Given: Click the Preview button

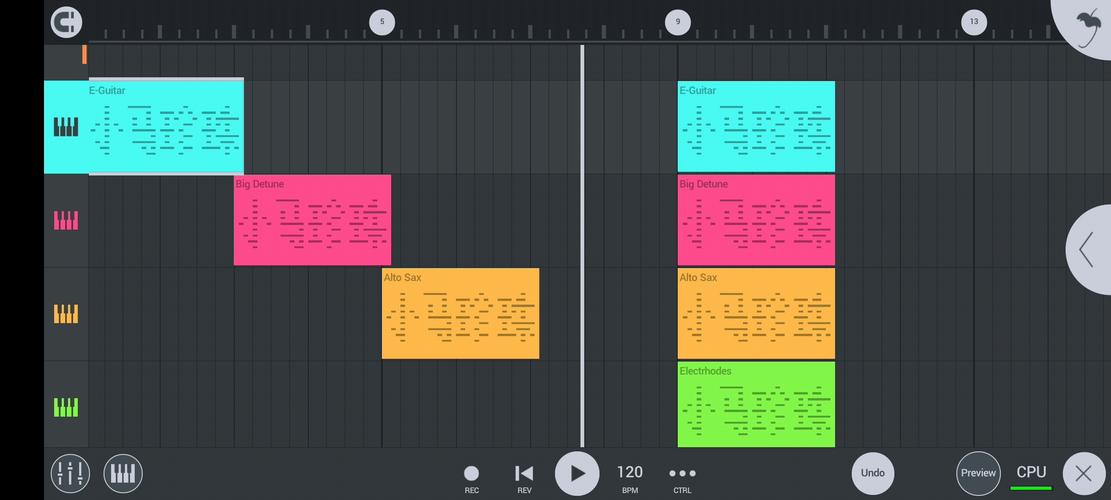Looking at the screenshot, I should [978, 473].
